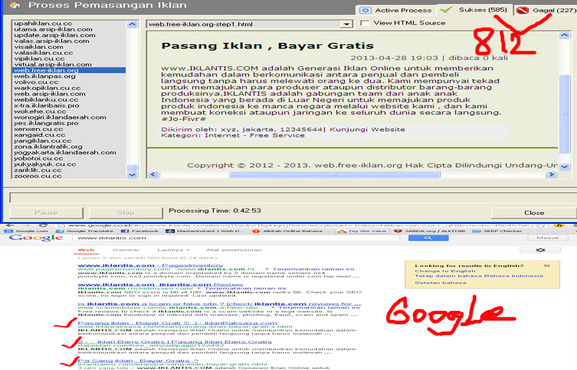The height and width of the screenshot is (370, 577).
Task: Select webiklanku.cu.cc in the list
Action: [x=46, y=100]
